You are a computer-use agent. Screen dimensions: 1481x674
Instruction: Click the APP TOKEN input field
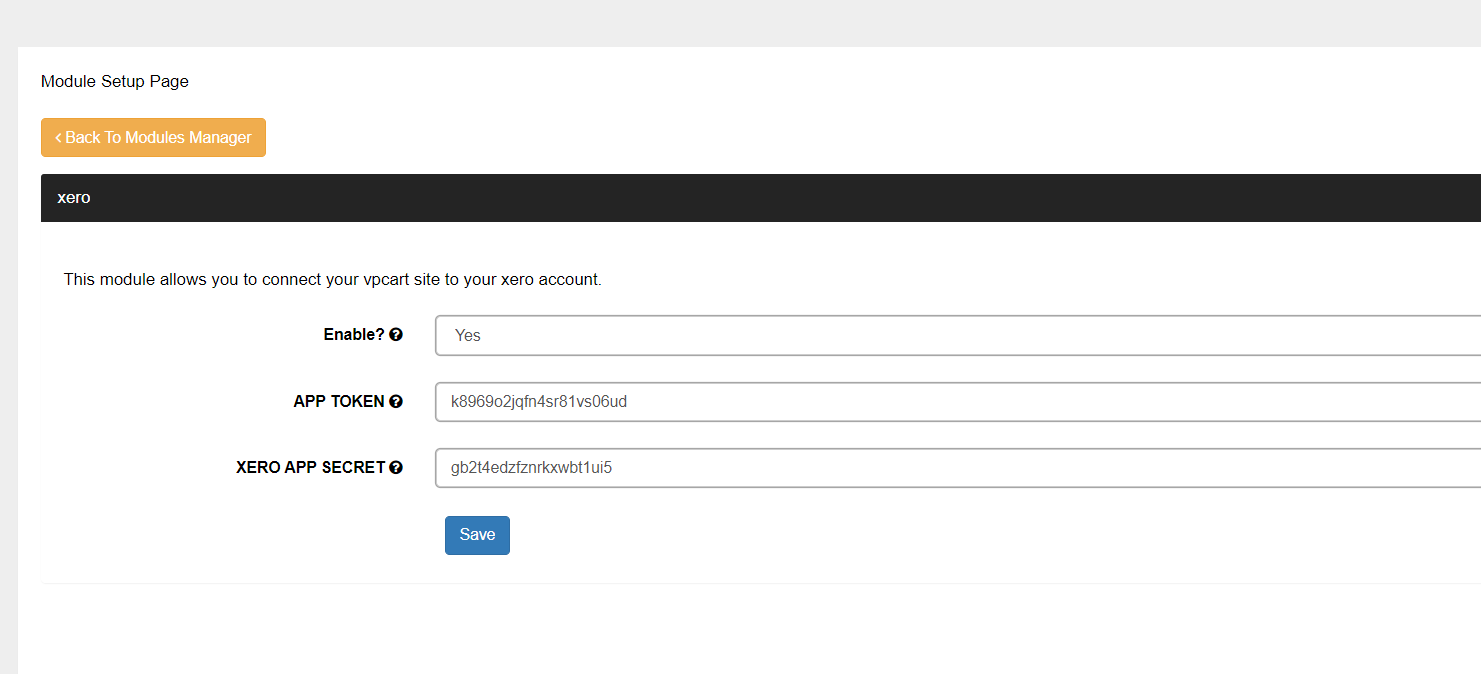point(958,402)
